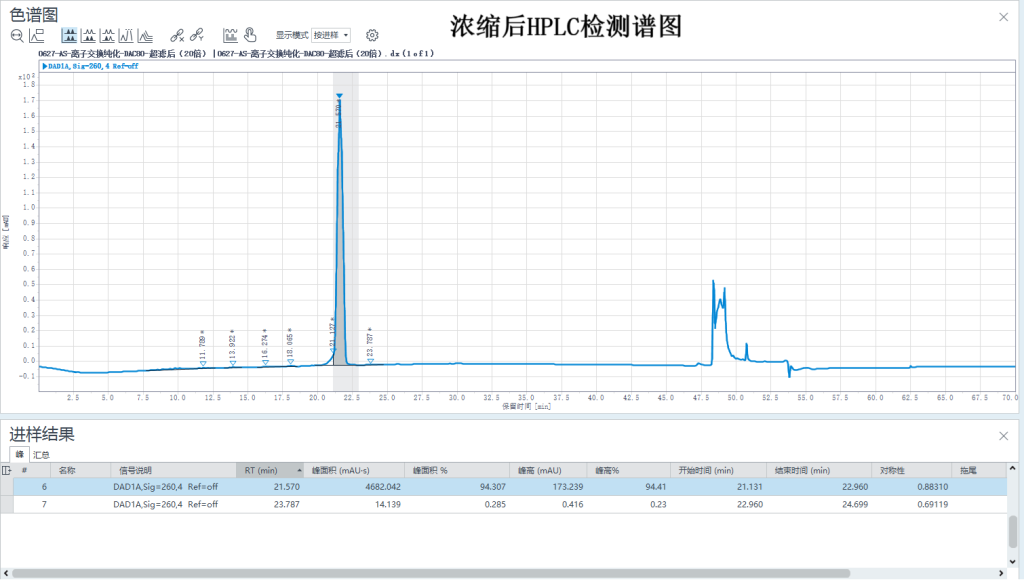
Task: Click the link Y-axis icon
Action: (197, 35)
